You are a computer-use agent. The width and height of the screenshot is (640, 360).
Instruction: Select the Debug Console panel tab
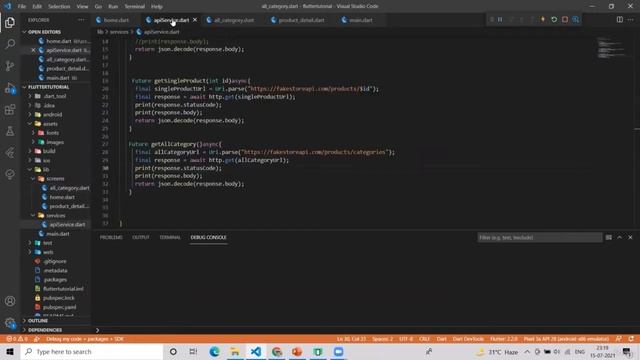coord(208,237)
